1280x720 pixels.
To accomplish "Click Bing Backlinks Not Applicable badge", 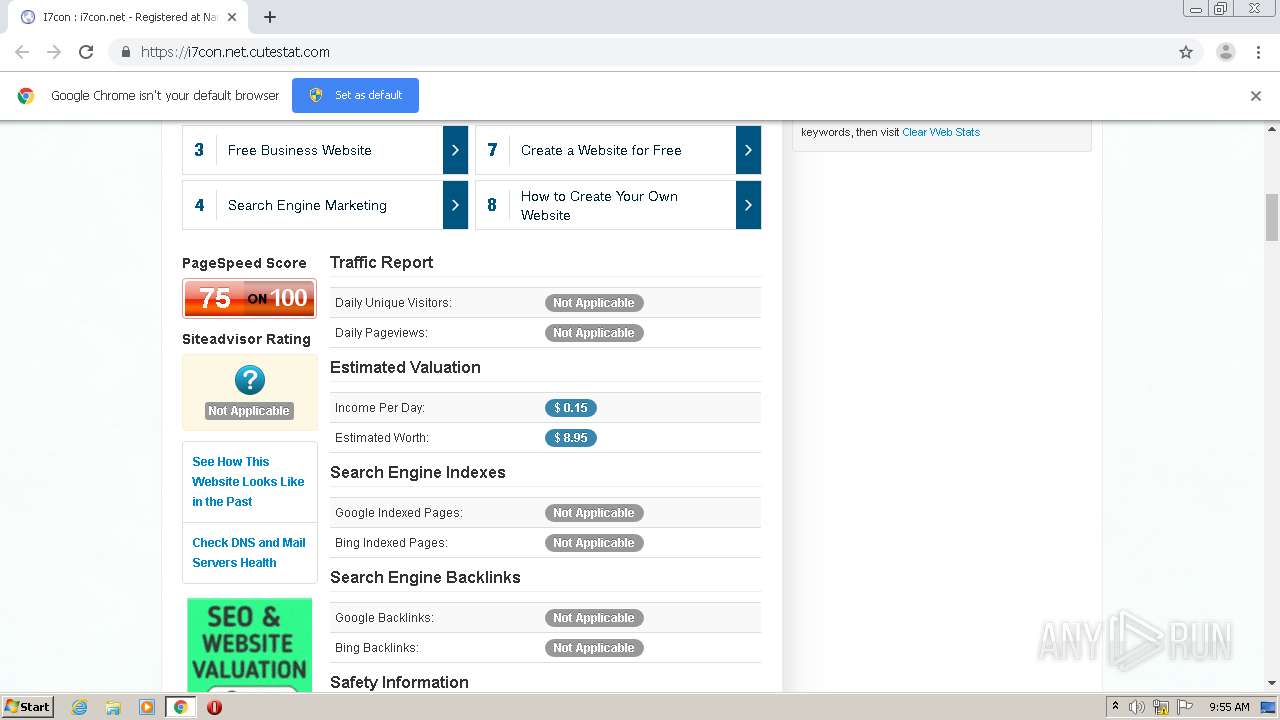I will [594, 648].
